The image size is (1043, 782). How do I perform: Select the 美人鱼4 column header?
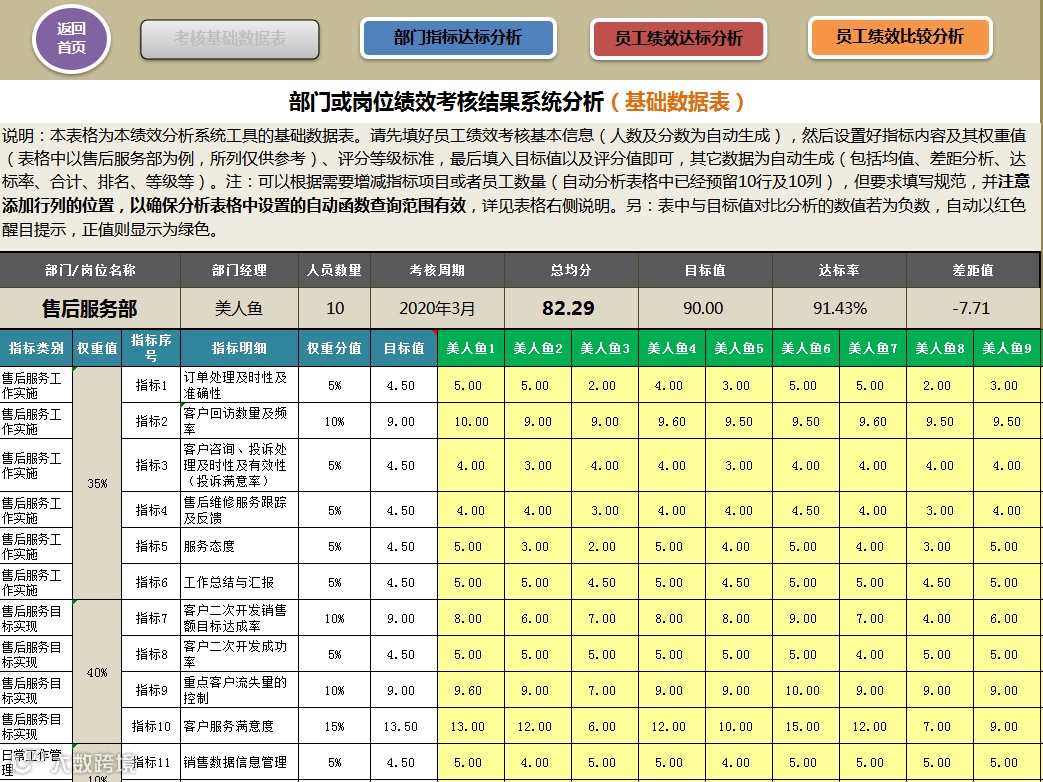[672, 348]
